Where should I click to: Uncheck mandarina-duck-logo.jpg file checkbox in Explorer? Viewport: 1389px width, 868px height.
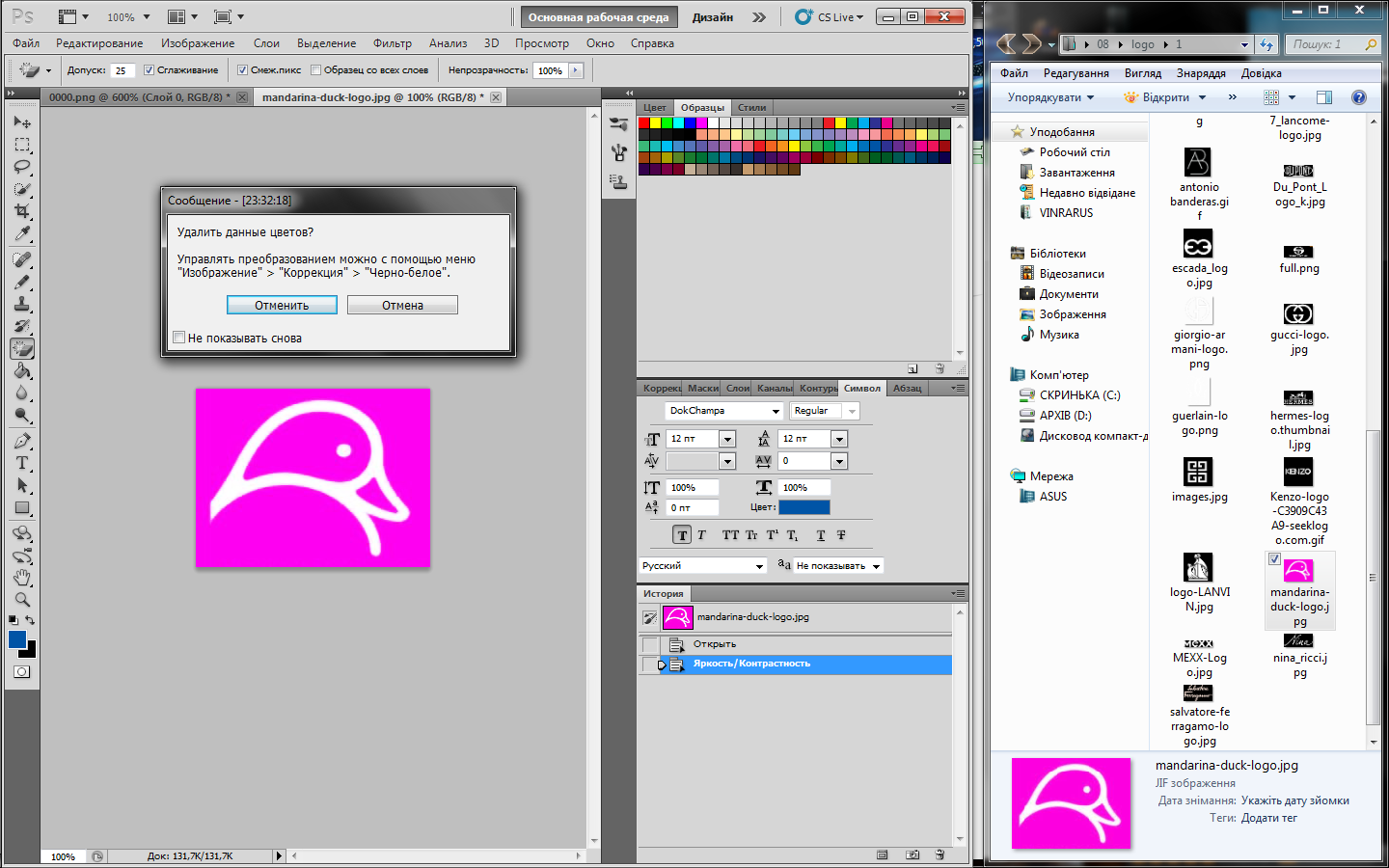[x=1274, y=559]
